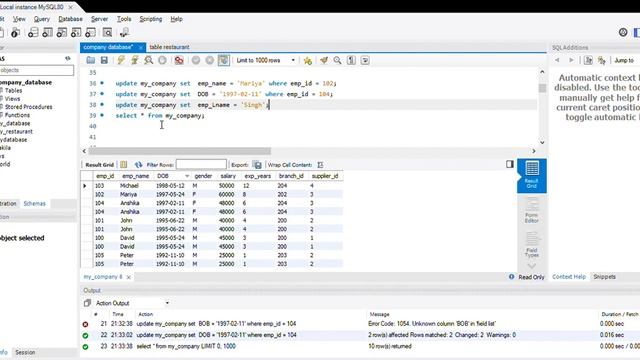
Task: Open View menu
Action: pyautogui.click(x=19, y=19)
